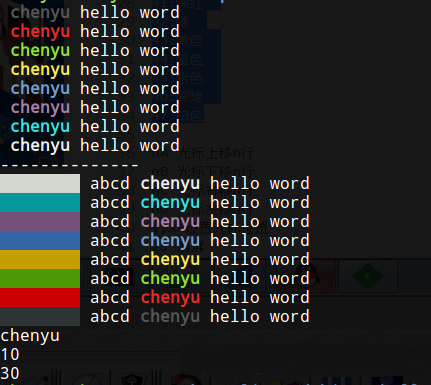
Task: Click the blue color bar
Action: (40, 241)
